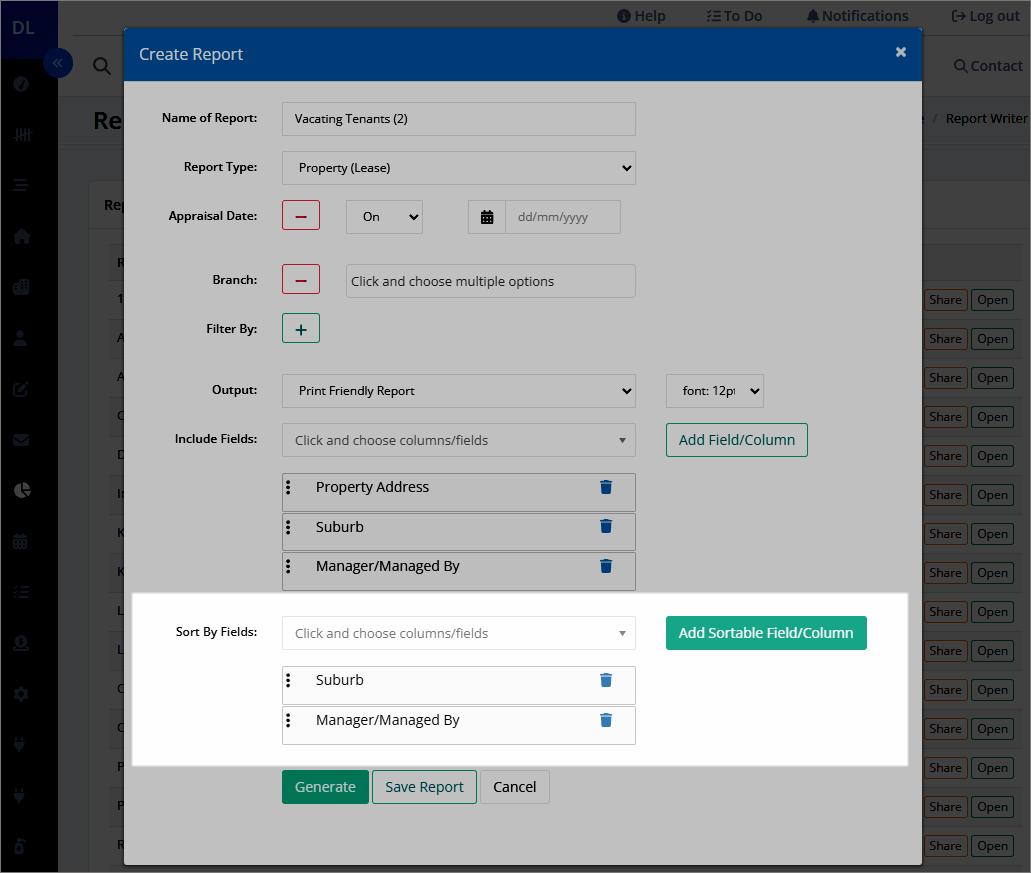Collapse the sidebar with the chevron button
This screenshot has width=1031, height=873.
[x=58, y=63]
